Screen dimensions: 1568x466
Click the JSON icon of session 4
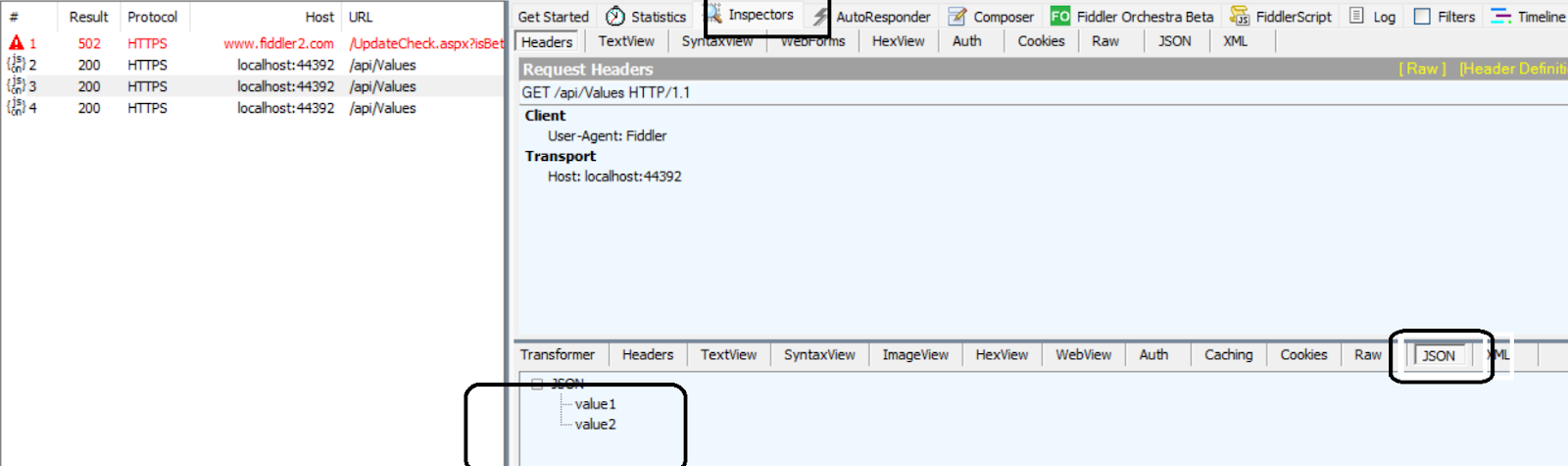(x=16, y=108)
